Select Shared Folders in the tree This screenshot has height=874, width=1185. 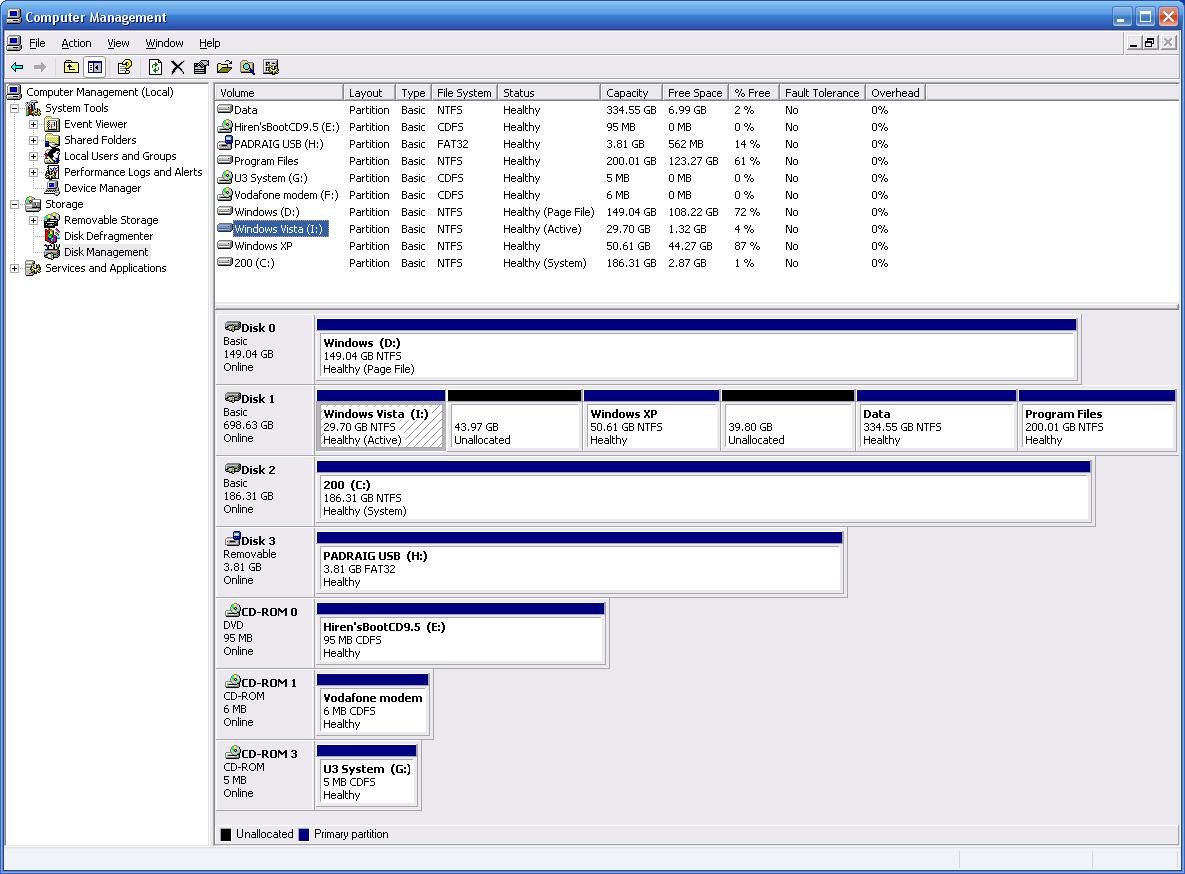[100, 140]
